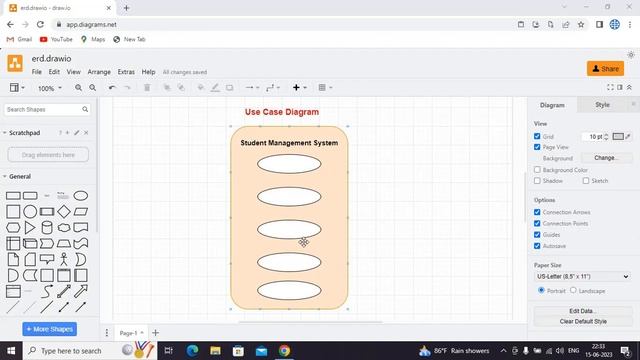Select the ellipse shape in General palette
640x360 pixels.
tap(80, 196)
